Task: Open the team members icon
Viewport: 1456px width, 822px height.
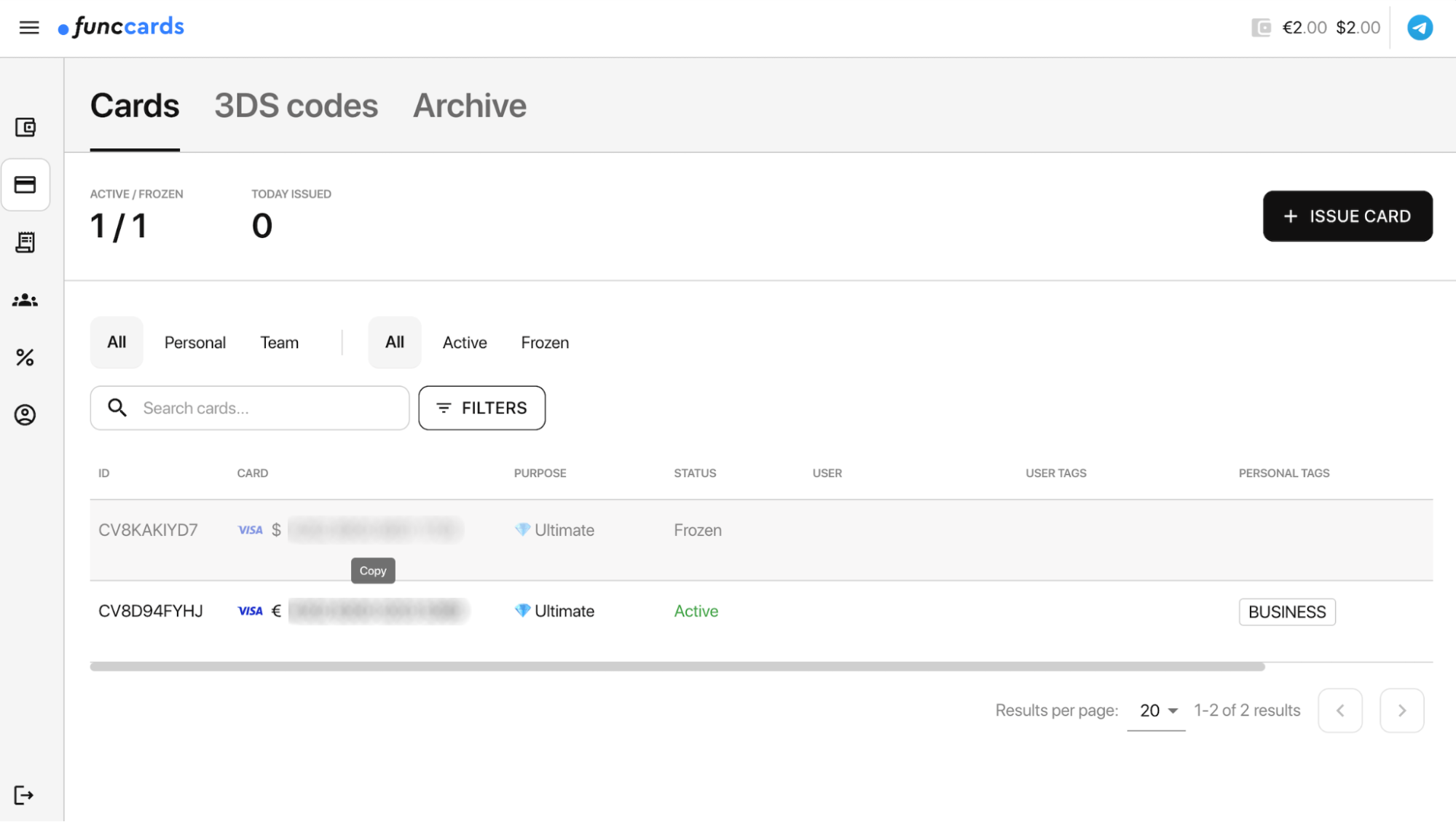Action: pos(25,300)
